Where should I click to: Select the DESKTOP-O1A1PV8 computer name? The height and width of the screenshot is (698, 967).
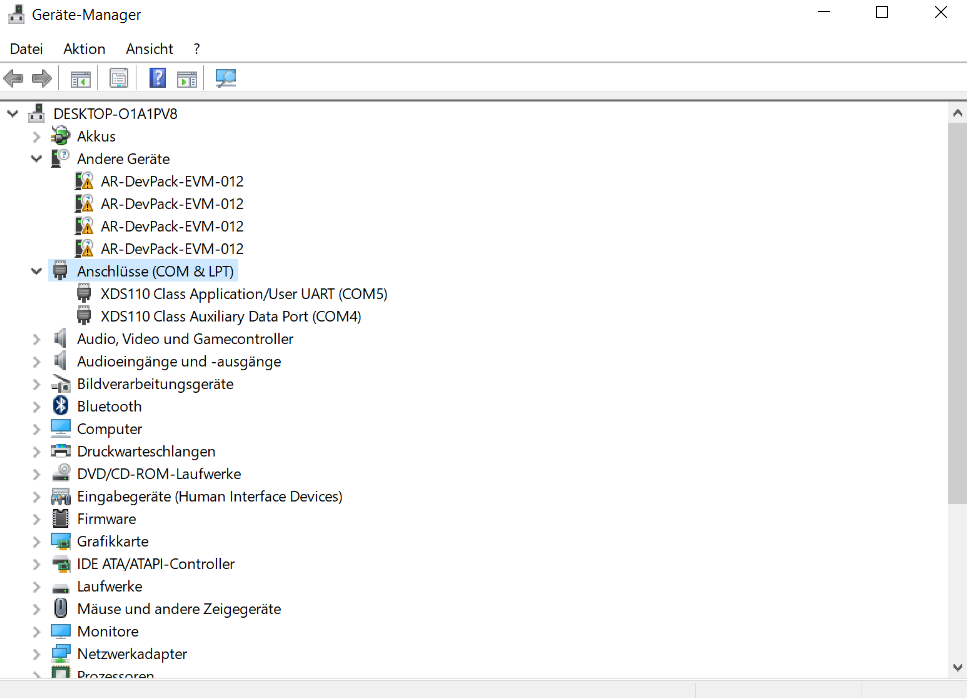point(115,113)
